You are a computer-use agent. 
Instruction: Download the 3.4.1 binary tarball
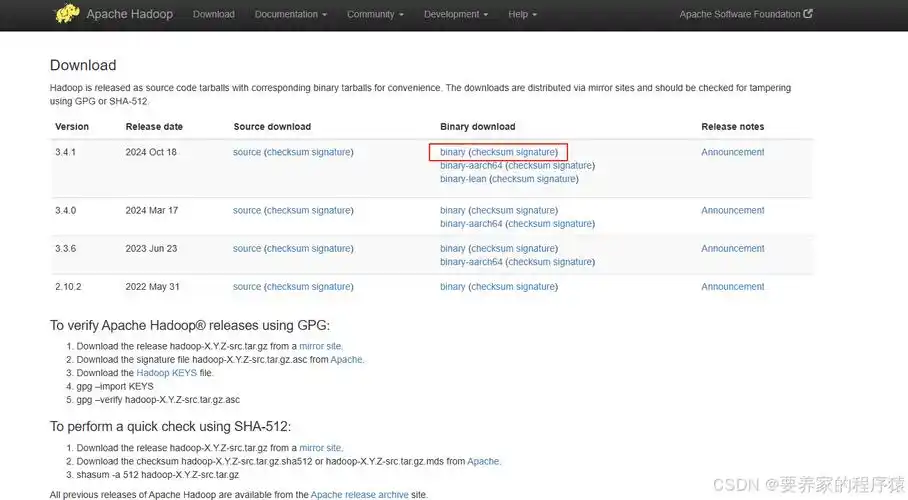pyautogui.click(x=452, y=152)
